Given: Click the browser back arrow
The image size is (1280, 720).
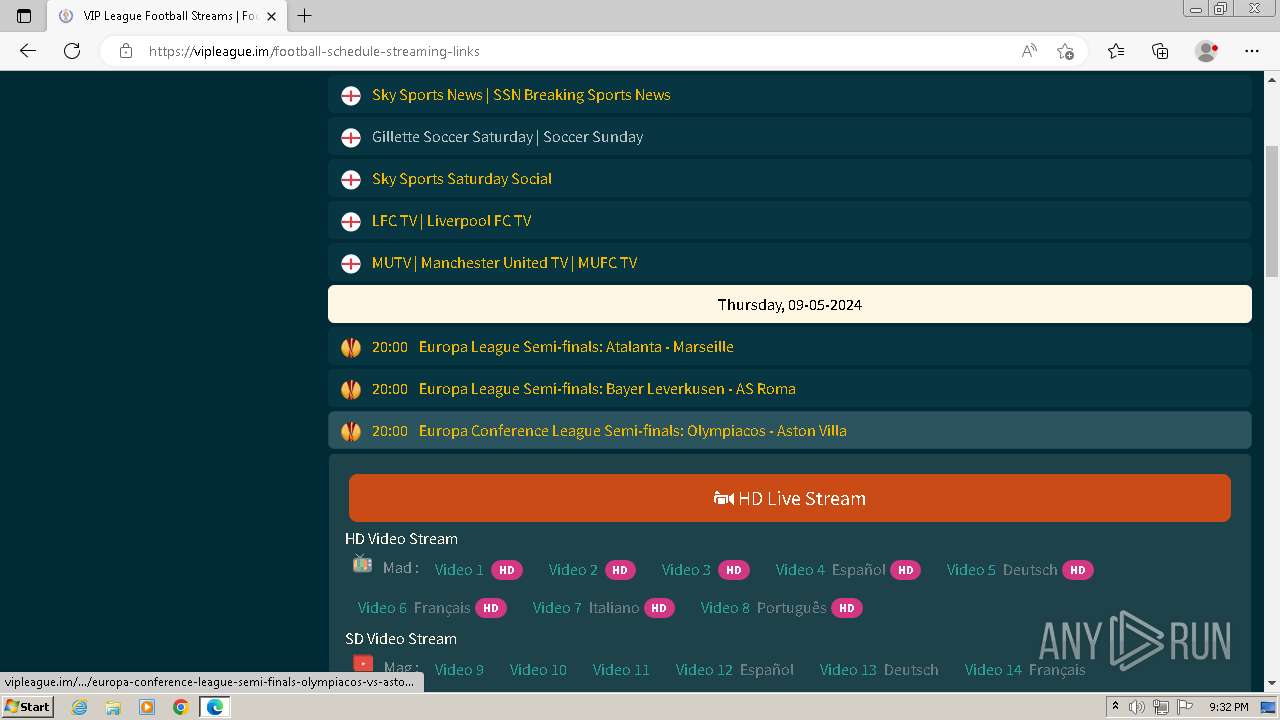Looking at the screenshot, I should 28,51.
